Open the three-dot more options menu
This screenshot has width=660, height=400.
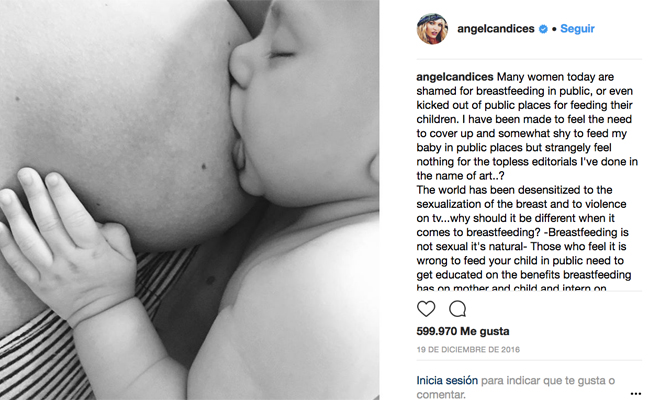pos(636,394)
